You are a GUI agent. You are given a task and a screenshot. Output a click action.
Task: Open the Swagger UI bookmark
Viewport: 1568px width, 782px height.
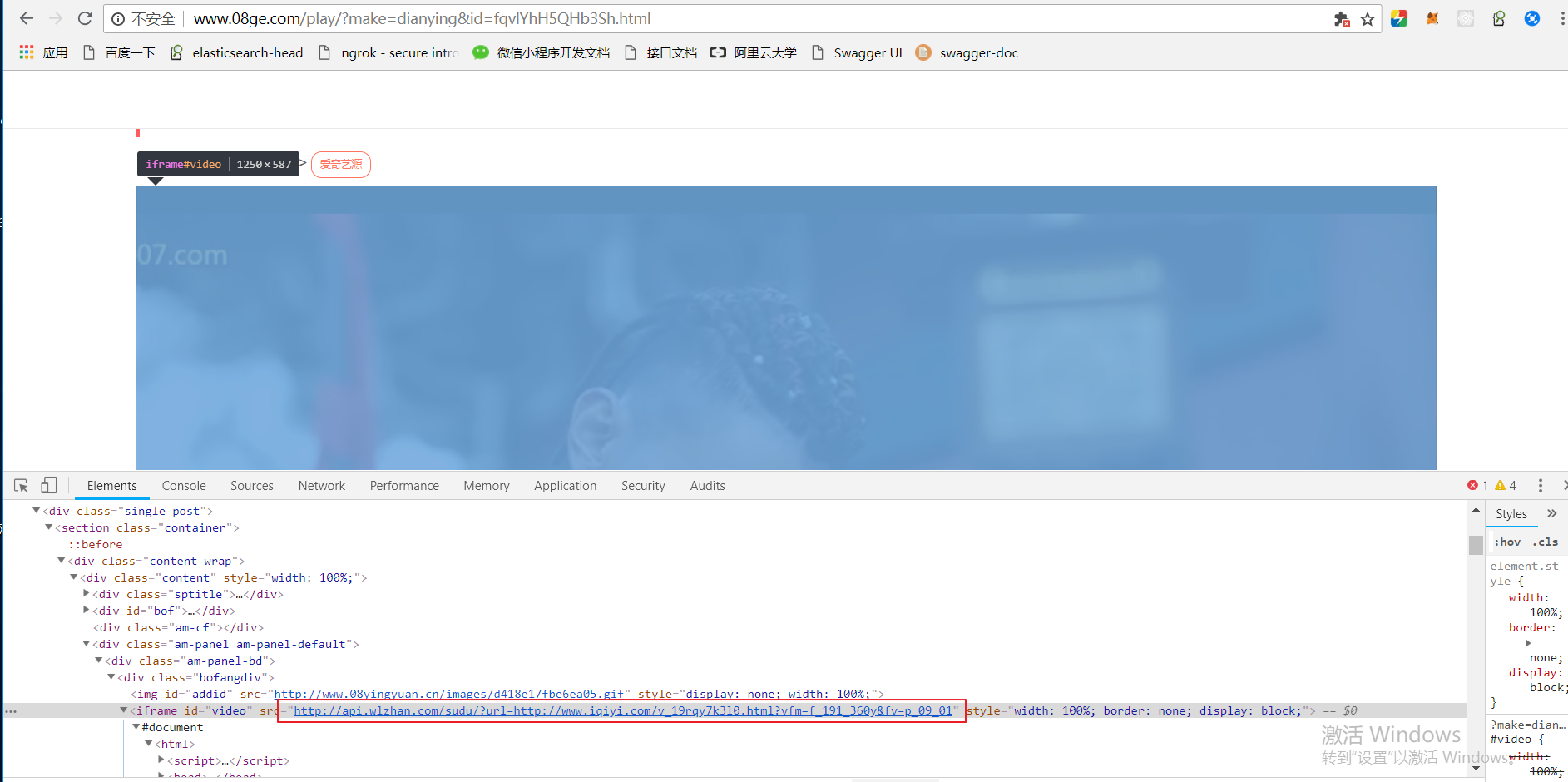[x=856, y=52]
